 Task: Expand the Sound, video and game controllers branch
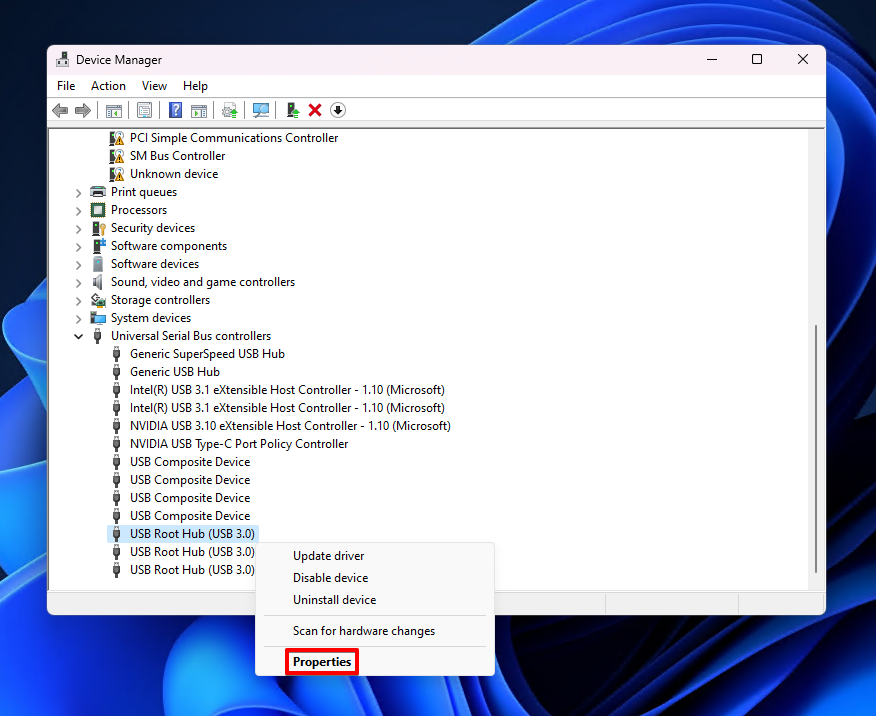click(78, 281)
